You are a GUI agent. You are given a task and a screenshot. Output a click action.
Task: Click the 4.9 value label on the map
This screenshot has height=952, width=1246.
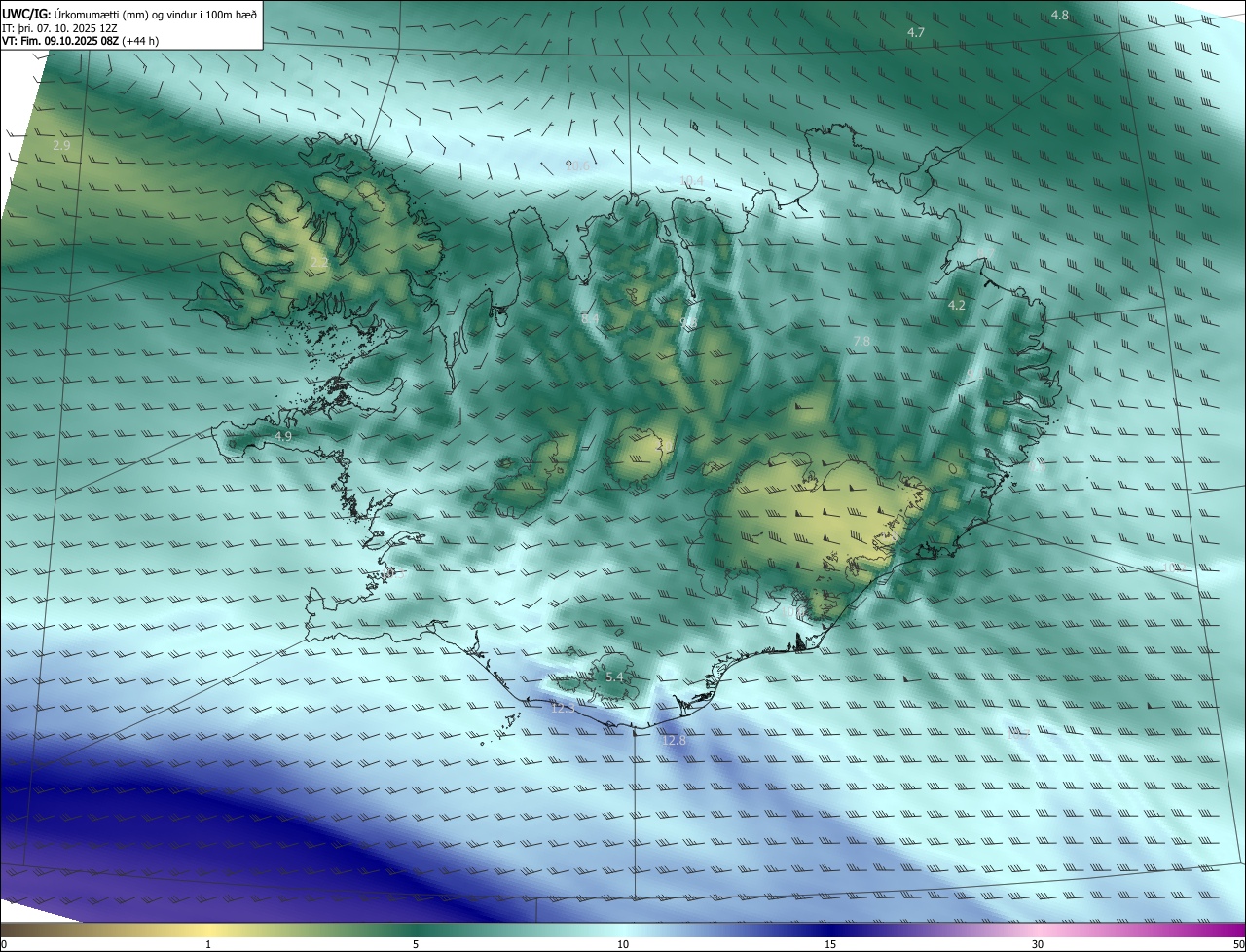(283, 437)
